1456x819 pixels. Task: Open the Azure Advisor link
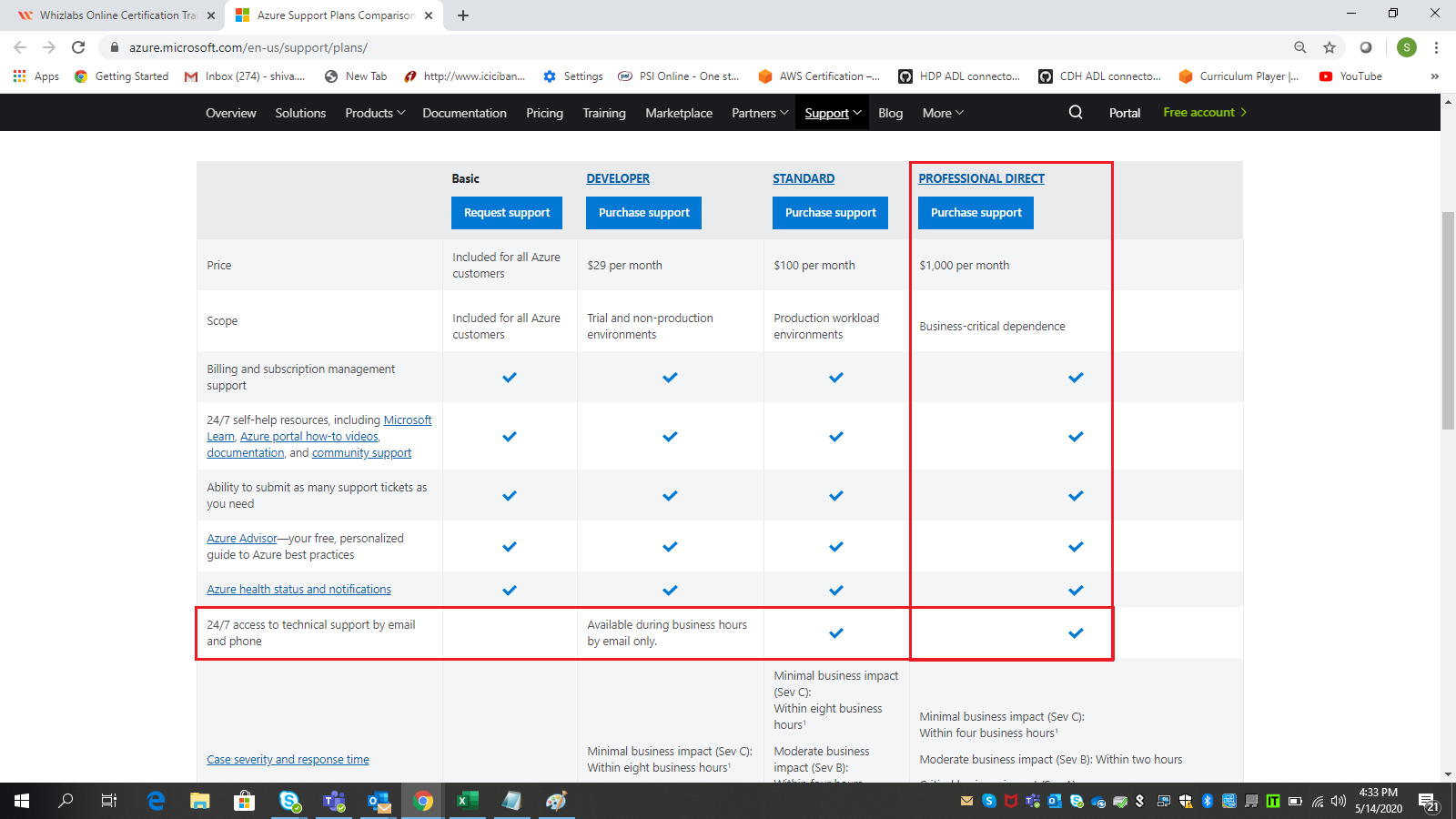point(242,539)
